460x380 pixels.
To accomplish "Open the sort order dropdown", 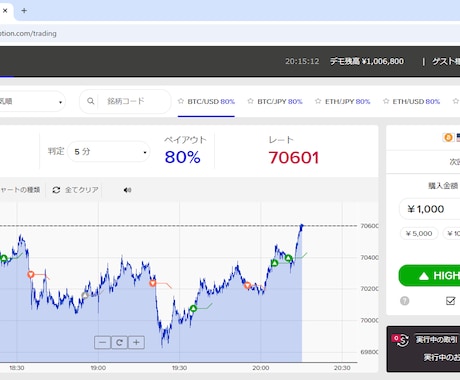I will (x=32, y=101).
